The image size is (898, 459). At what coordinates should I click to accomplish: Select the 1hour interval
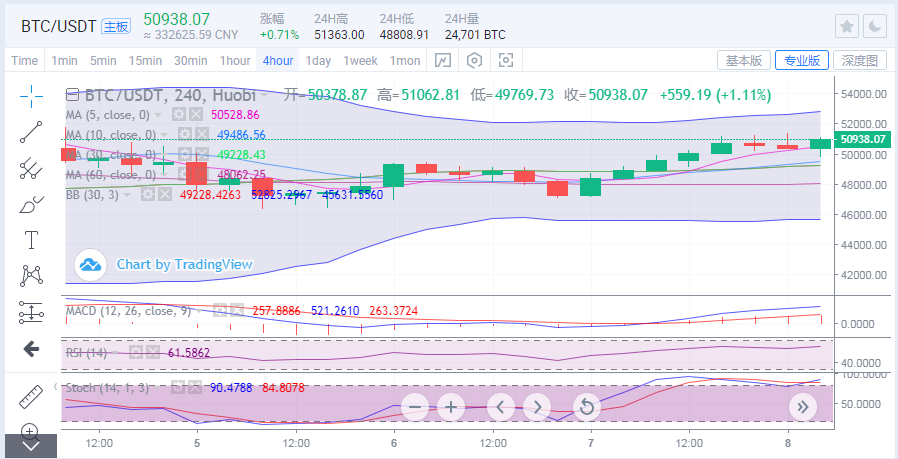tap(235, 61)
